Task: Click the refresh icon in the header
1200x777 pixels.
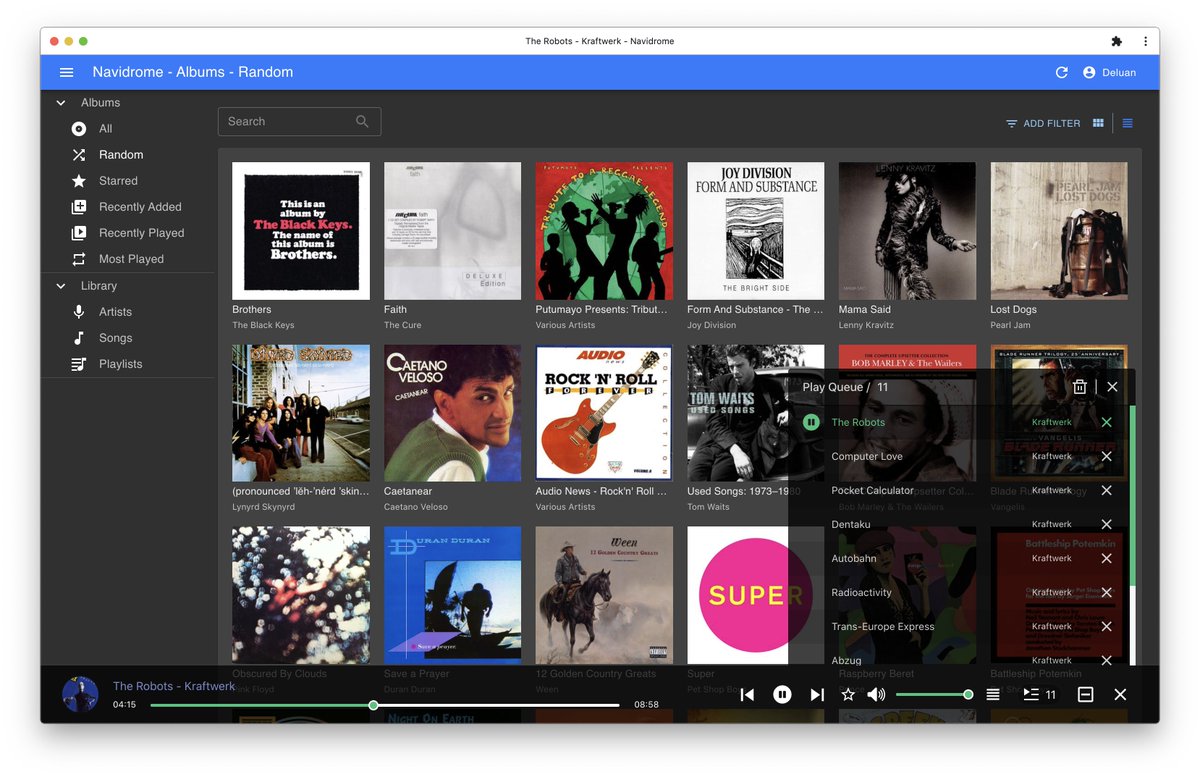Action: coord(1062,72)
